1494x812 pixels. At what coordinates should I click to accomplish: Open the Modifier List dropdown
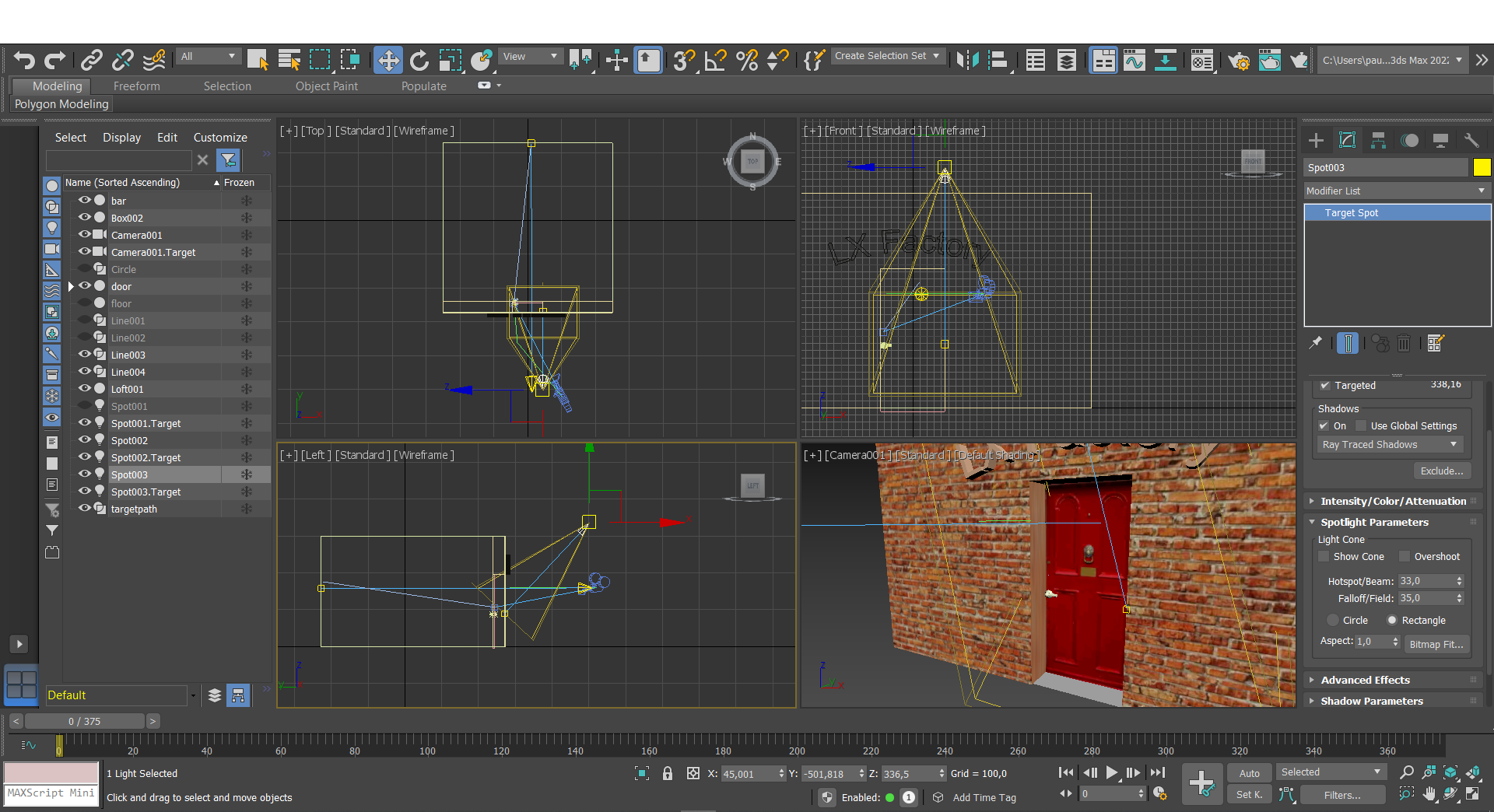1397,191
